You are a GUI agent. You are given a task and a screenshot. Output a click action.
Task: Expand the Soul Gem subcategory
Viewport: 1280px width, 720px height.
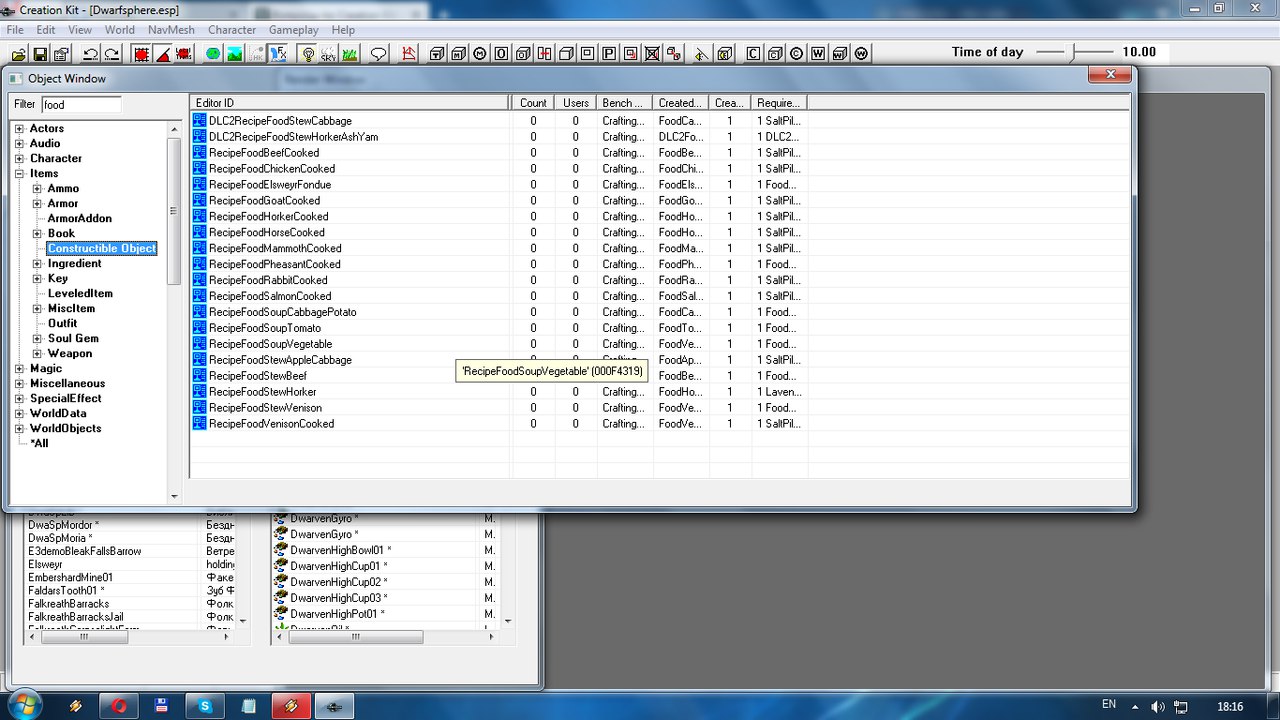pos(37,339)
